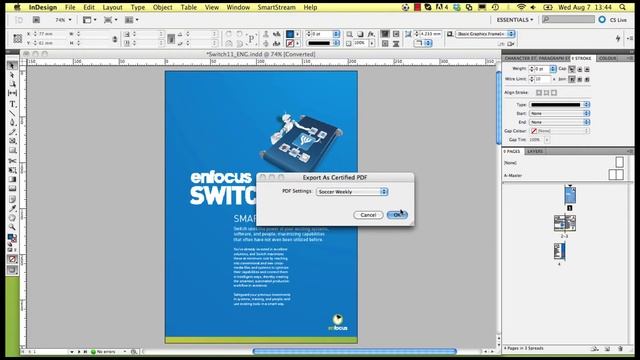Click the reference point locator grid
The height and width of the screenshot is (360, 640).
(x=18, y=38)
